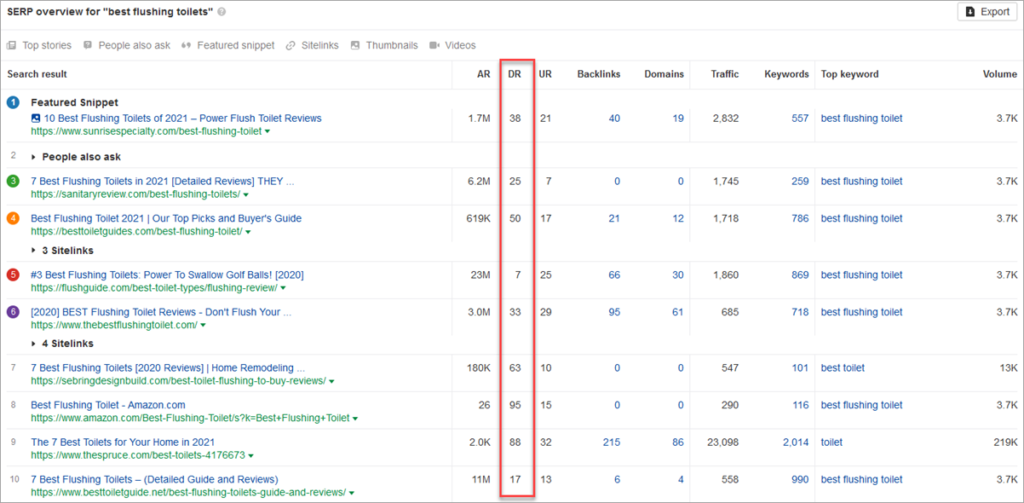Click the help icon next to SERP overview title

click(221, 12)
